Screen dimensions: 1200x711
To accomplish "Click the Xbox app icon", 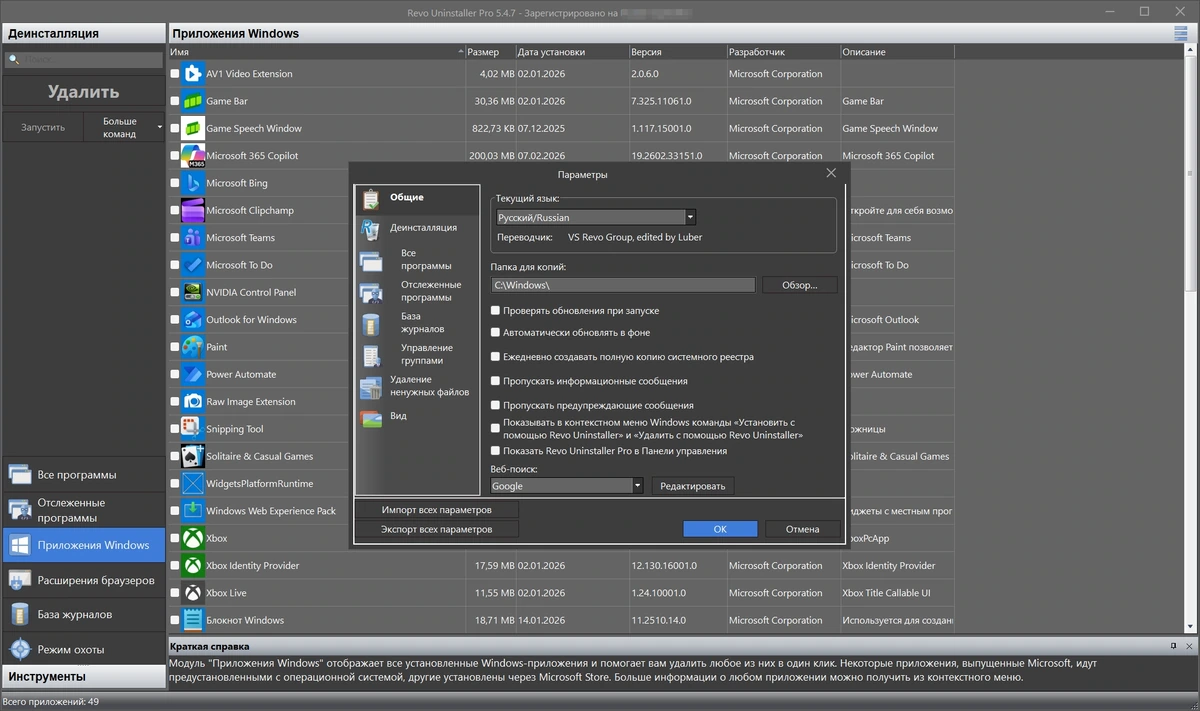I will (x=192, y=538).
